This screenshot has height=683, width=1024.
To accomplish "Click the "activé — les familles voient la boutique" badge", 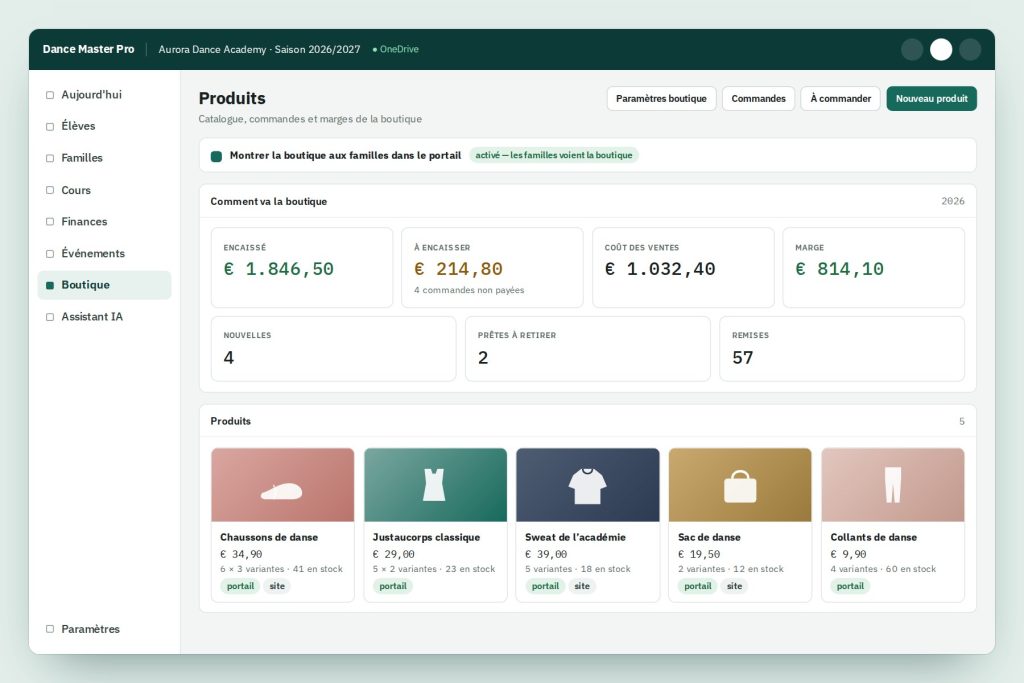I will [x=554, y=155].
